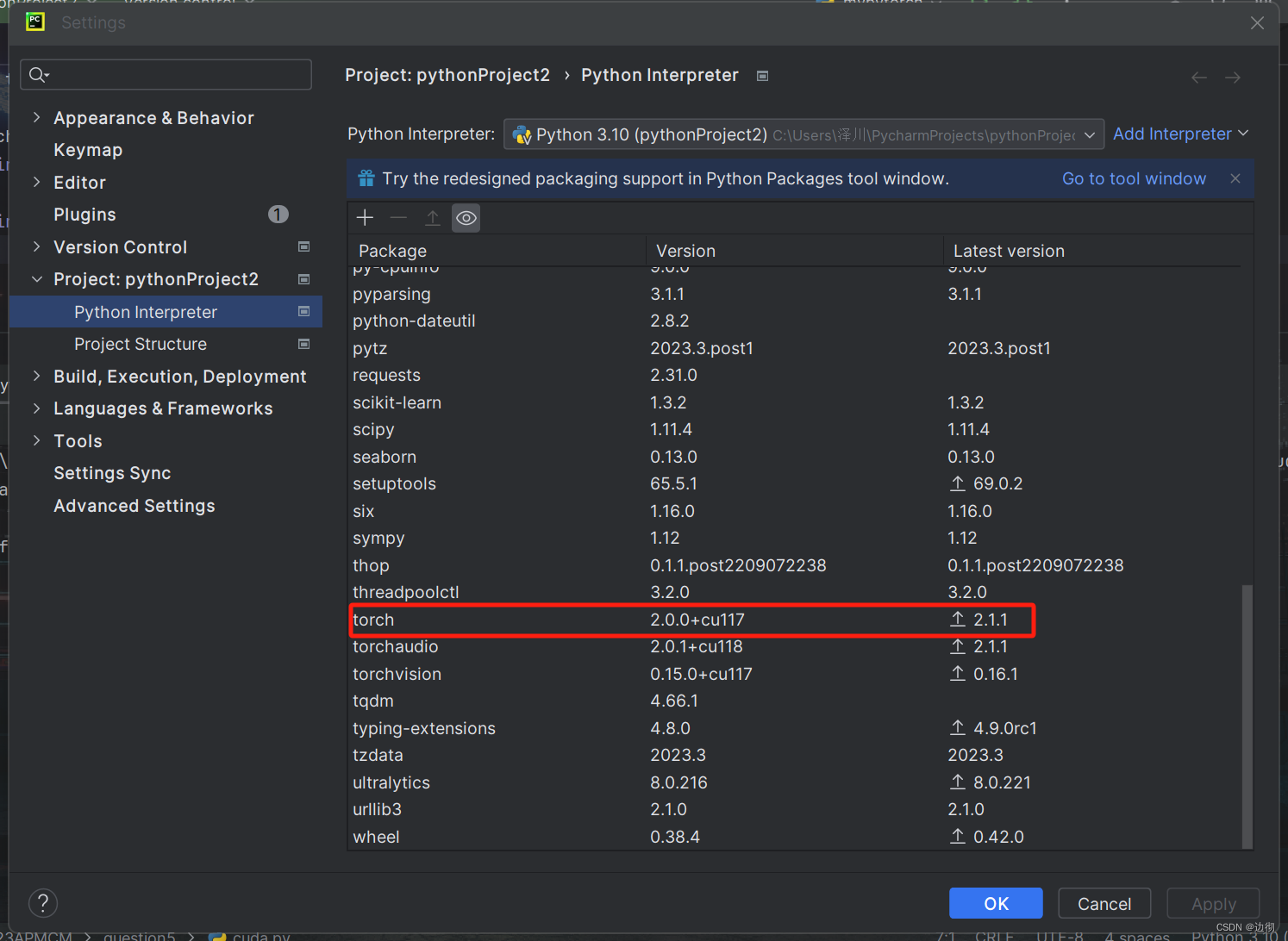The image size is (1288, 941).
Task: Expand Appearance & Behavior settings
Action: tap(36, 117)
